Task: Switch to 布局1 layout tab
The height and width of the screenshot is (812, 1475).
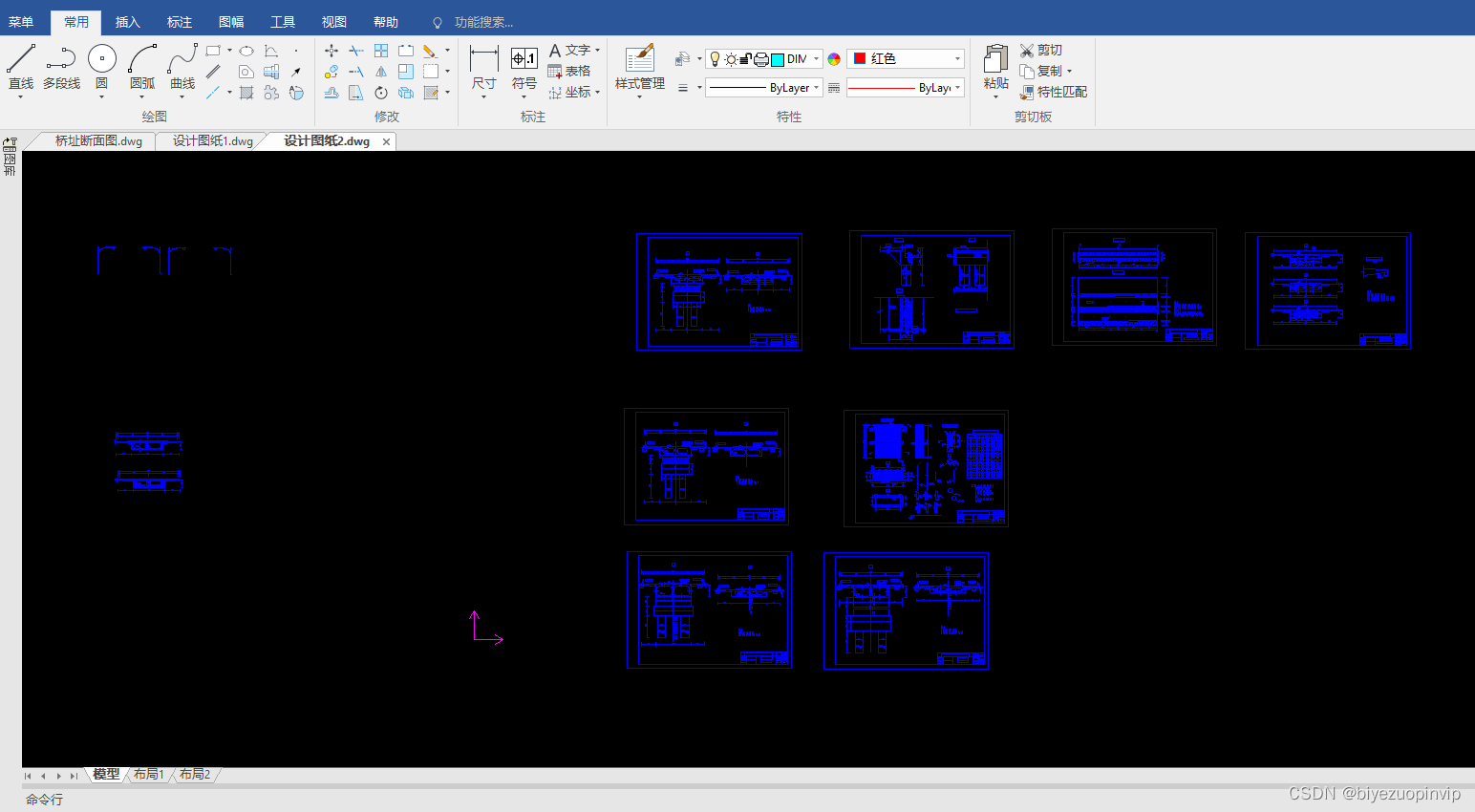Action: pos(149,775)
